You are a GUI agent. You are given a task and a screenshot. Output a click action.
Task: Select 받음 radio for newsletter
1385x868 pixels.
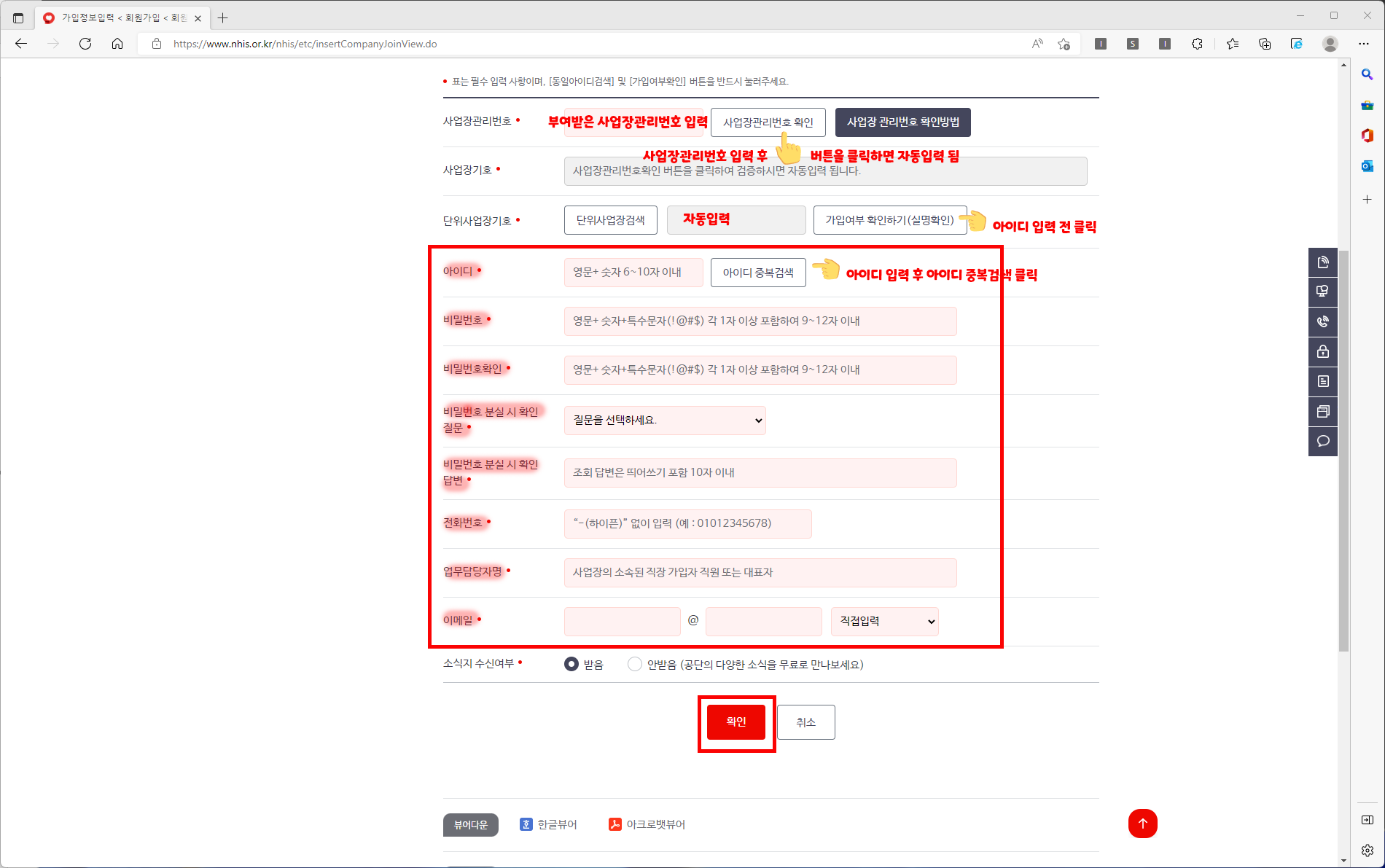point(571,664)
